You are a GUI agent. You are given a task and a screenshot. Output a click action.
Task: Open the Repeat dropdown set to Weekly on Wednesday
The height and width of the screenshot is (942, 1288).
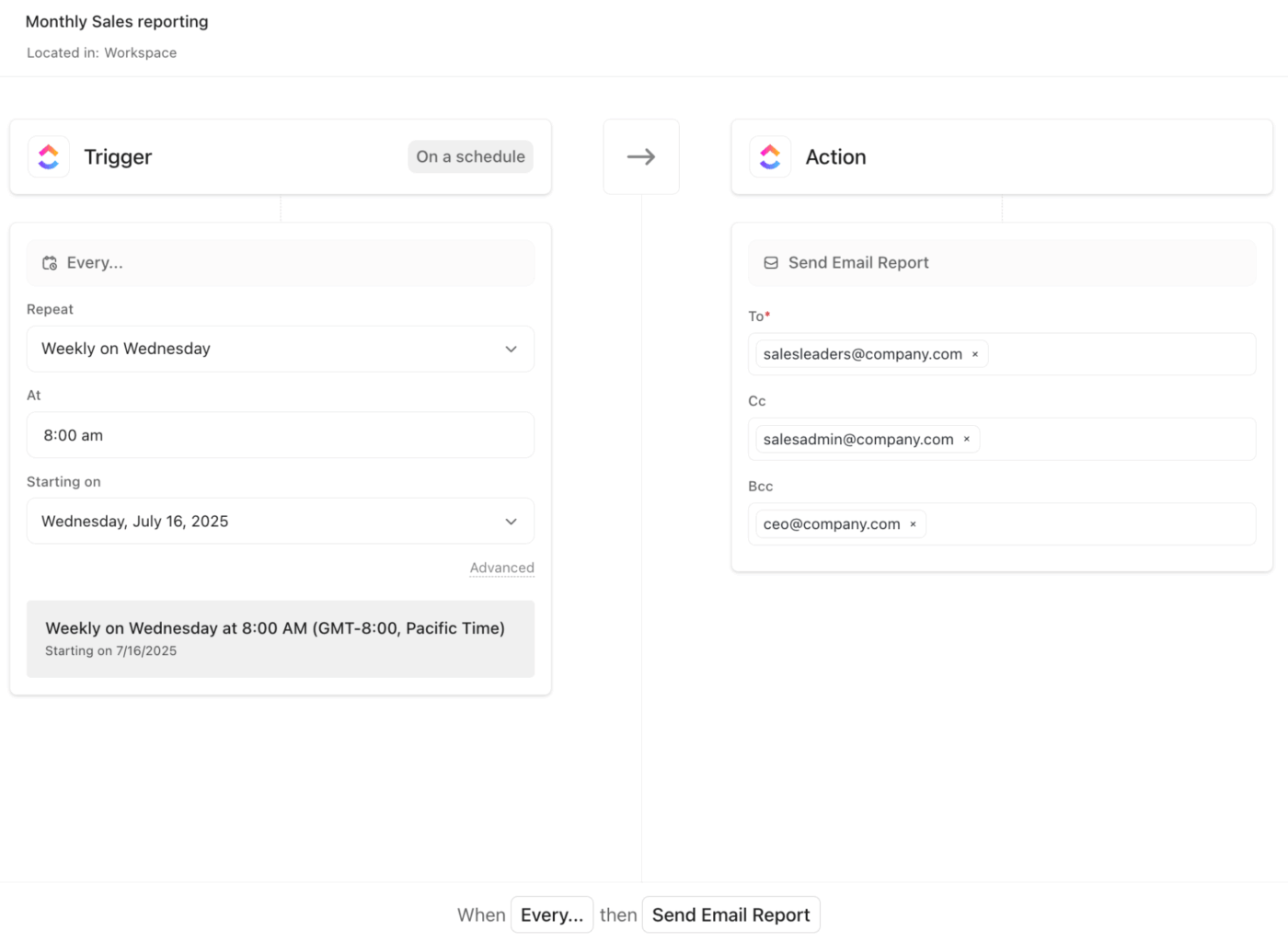281,349
